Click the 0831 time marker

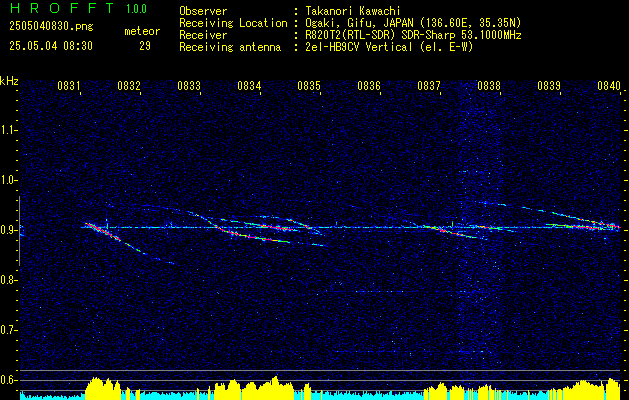pyautogui.click(x=69, y=85)
